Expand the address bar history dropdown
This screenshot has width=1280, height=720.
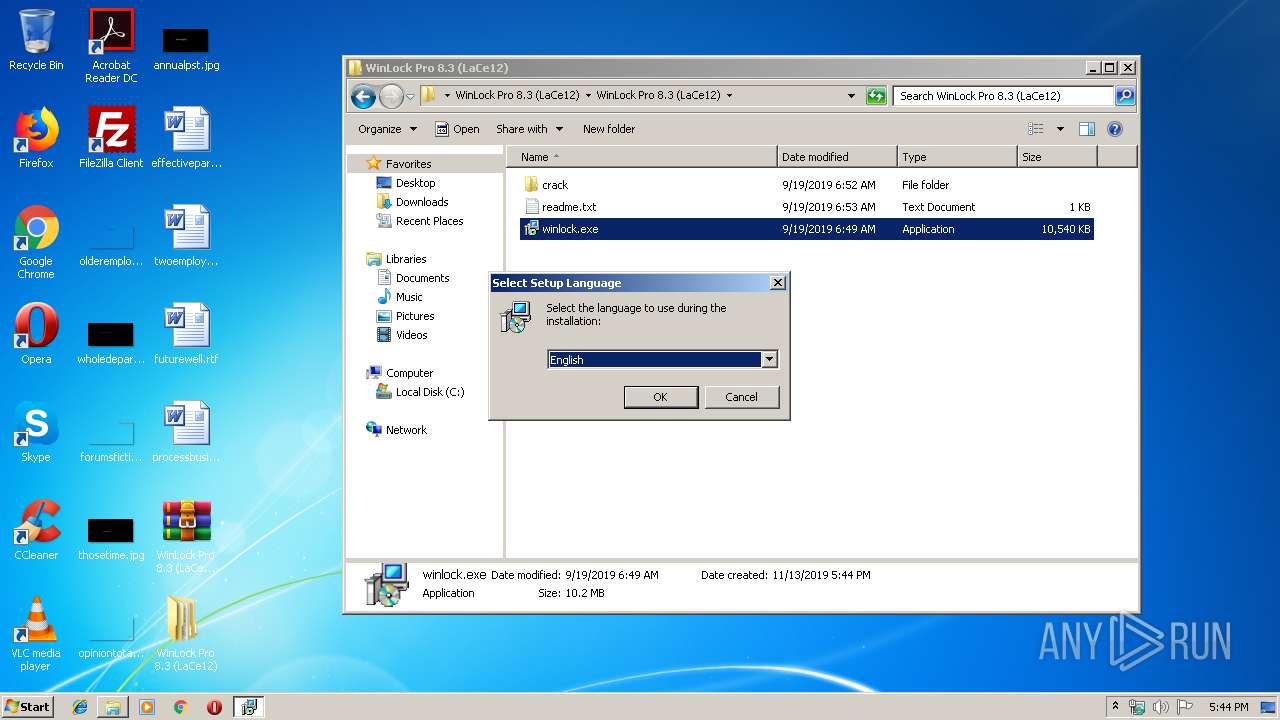pyautogui.click(x=851, y=96)
